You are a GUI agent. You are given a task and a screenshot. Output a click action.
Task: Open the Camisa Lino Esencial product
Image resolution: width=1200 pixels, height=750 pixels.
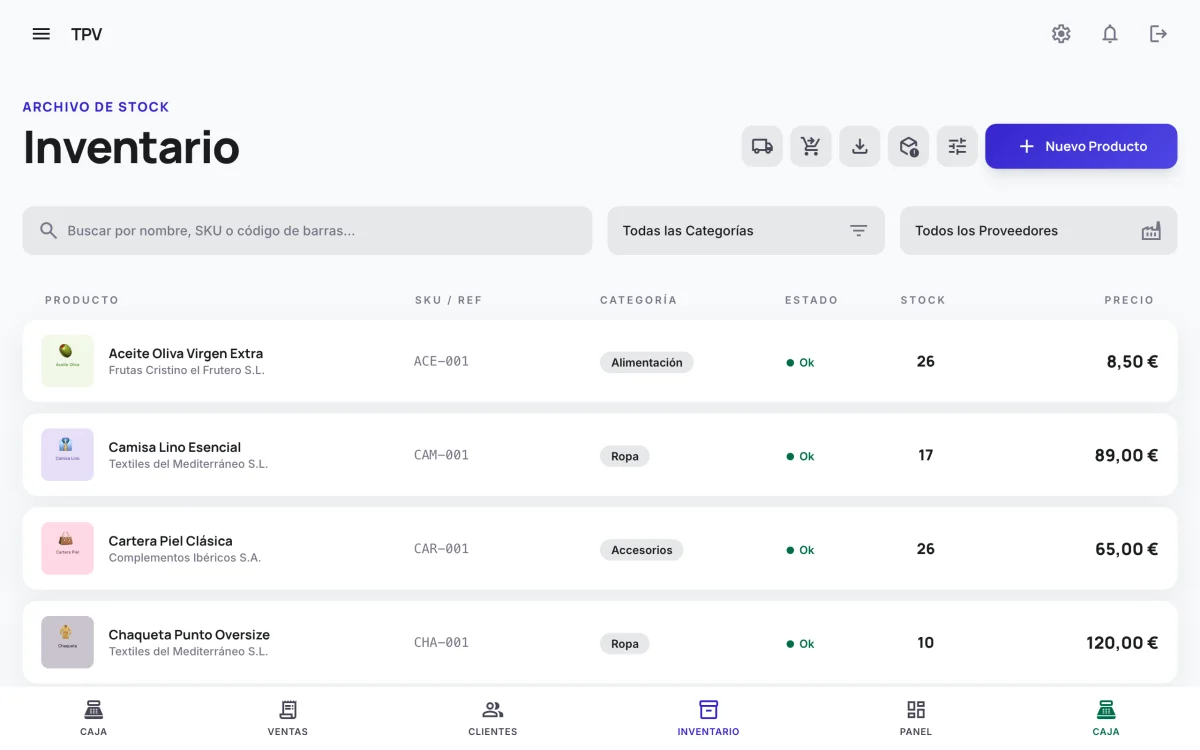pyautogui.click(x=175, y=447)
